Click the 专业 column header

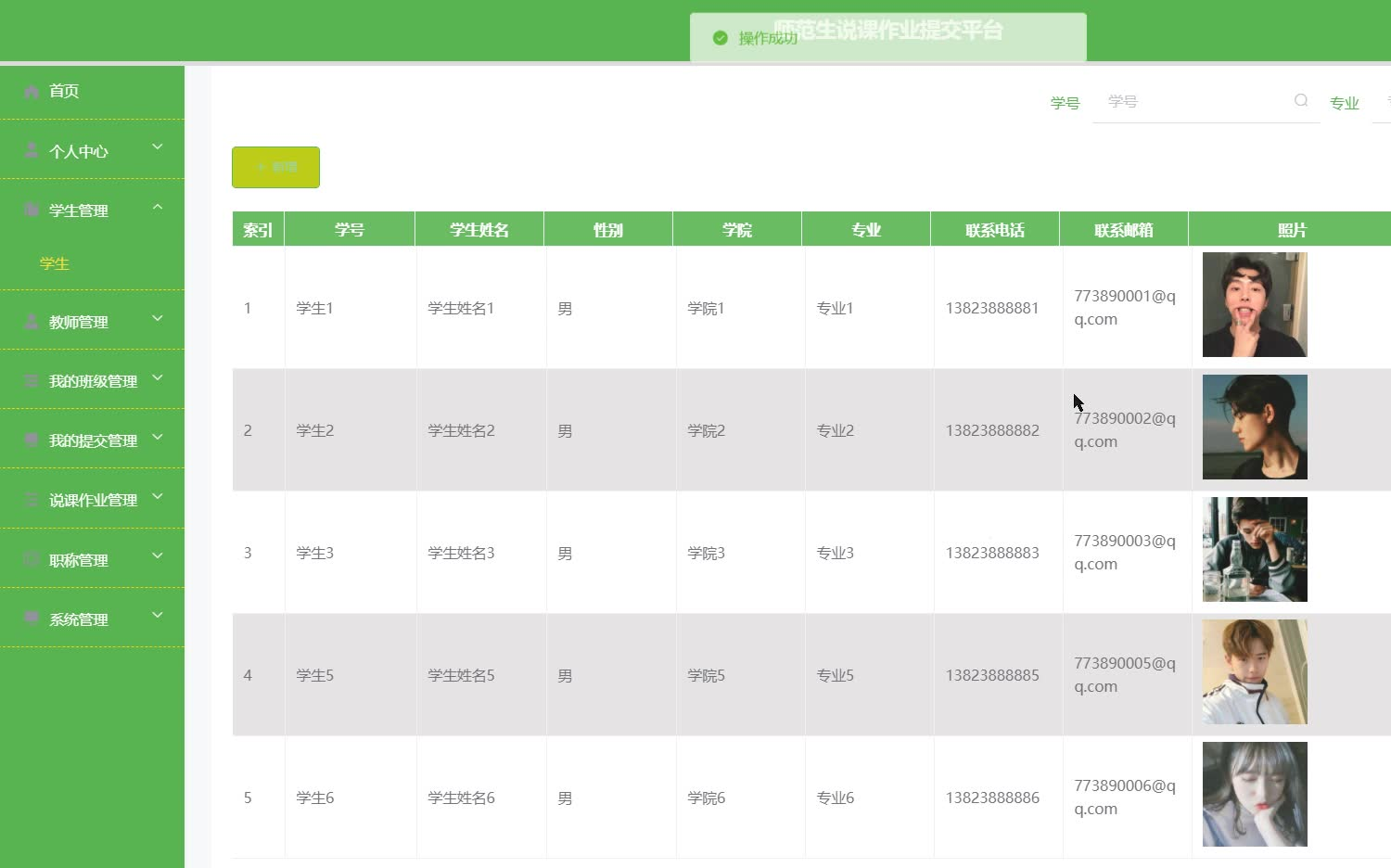click(866, 229)
